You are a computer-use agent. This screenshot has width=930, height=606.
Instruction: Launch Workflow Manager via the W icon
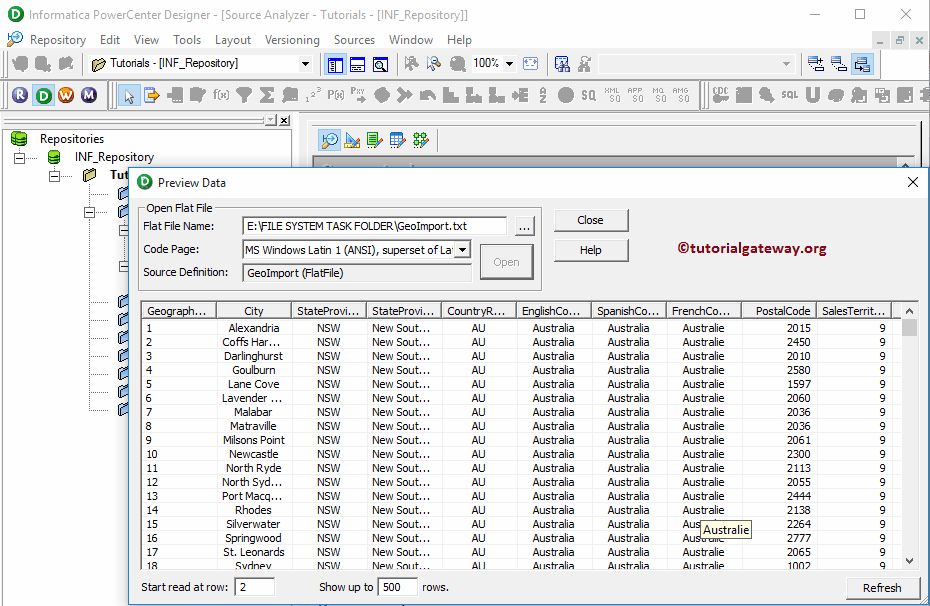[x=66, y=95]
